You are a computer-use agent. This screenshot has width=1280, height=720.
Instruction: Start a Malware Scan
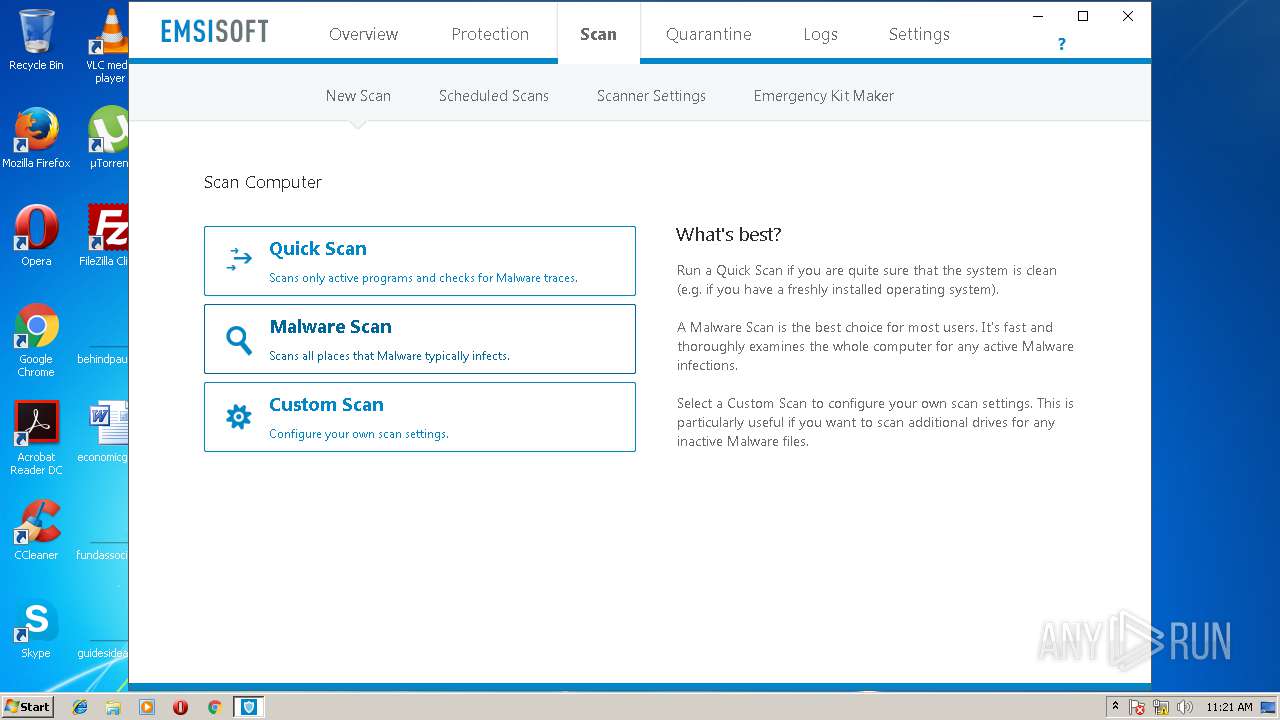(420, 339)
